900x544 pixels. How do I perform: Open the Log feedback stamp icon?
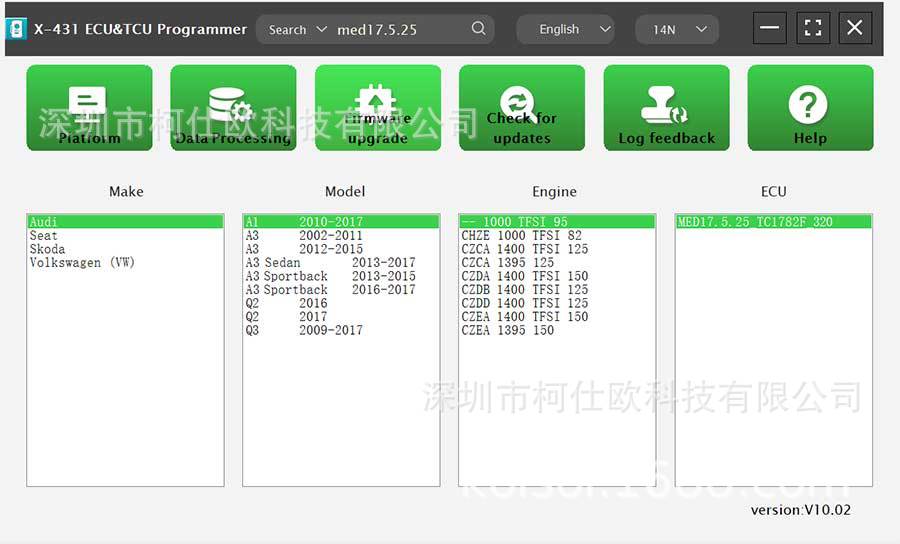point(666,108)
